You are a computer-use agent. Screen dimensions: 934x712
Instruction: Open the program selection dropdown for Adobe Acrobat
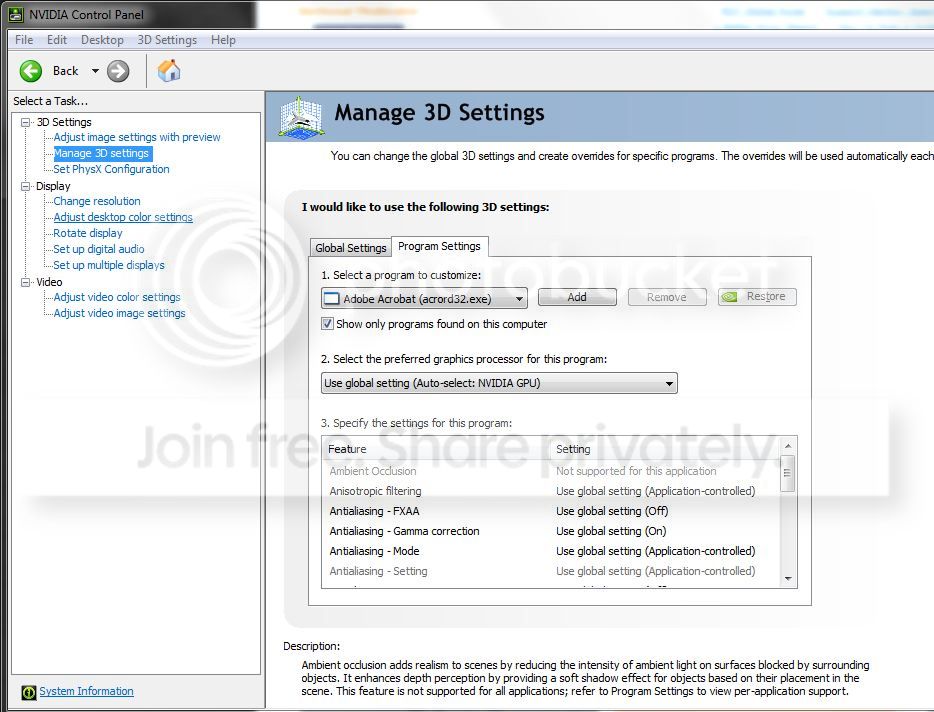tap(519, 298)
